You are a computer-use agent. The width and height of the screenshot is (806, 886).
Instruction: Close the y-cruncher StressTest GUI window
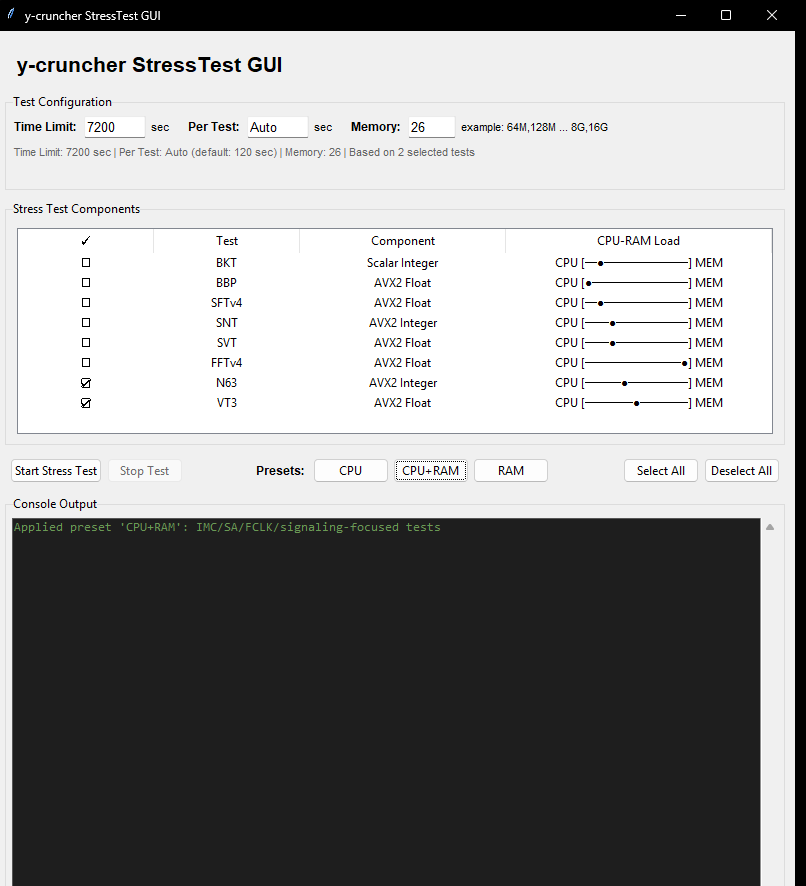tap(772, 15)
